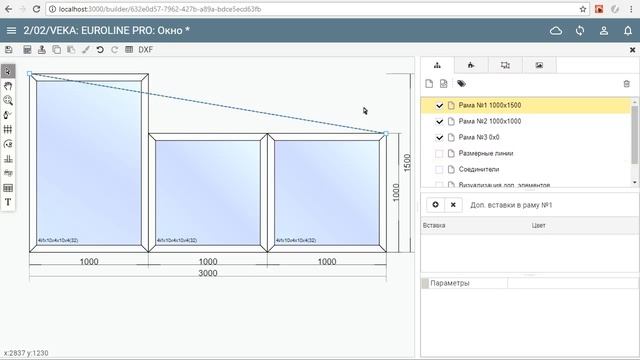Check the Размерные линии checkbox
The height and width of the screenshot is (360, 640).
point(439,153)
